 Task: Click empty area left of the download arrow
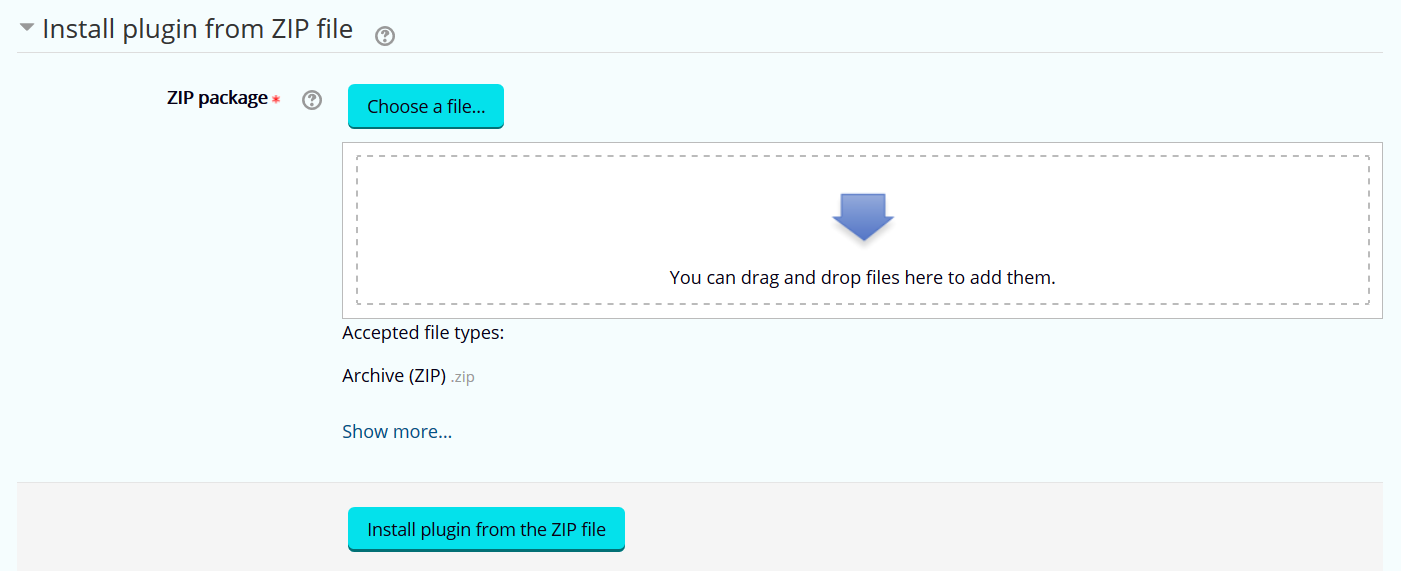point(600,216)
